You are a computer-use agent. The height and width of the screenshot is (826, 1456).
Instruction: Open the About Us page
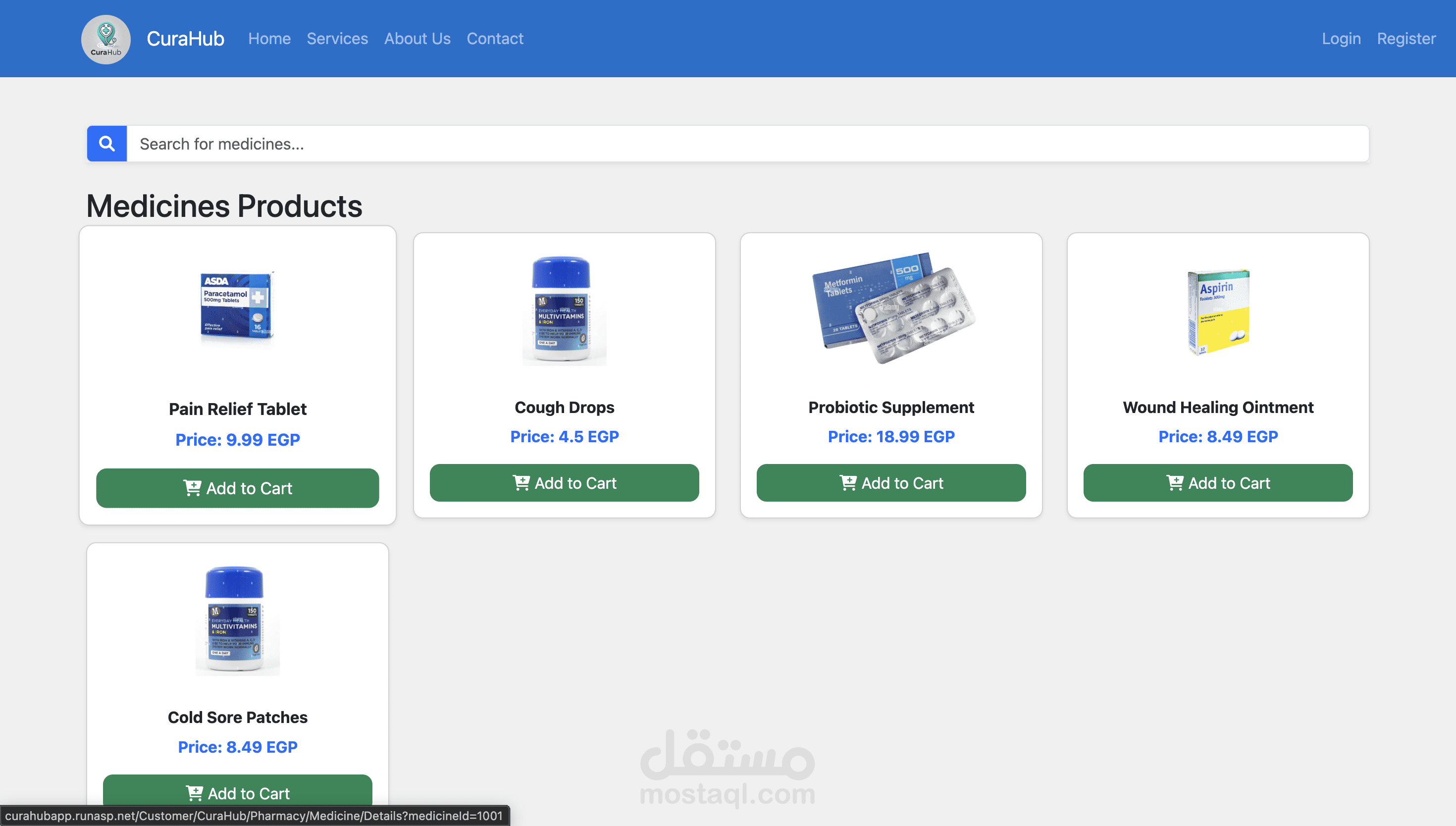pyautogui.click(x=417, y=39)
